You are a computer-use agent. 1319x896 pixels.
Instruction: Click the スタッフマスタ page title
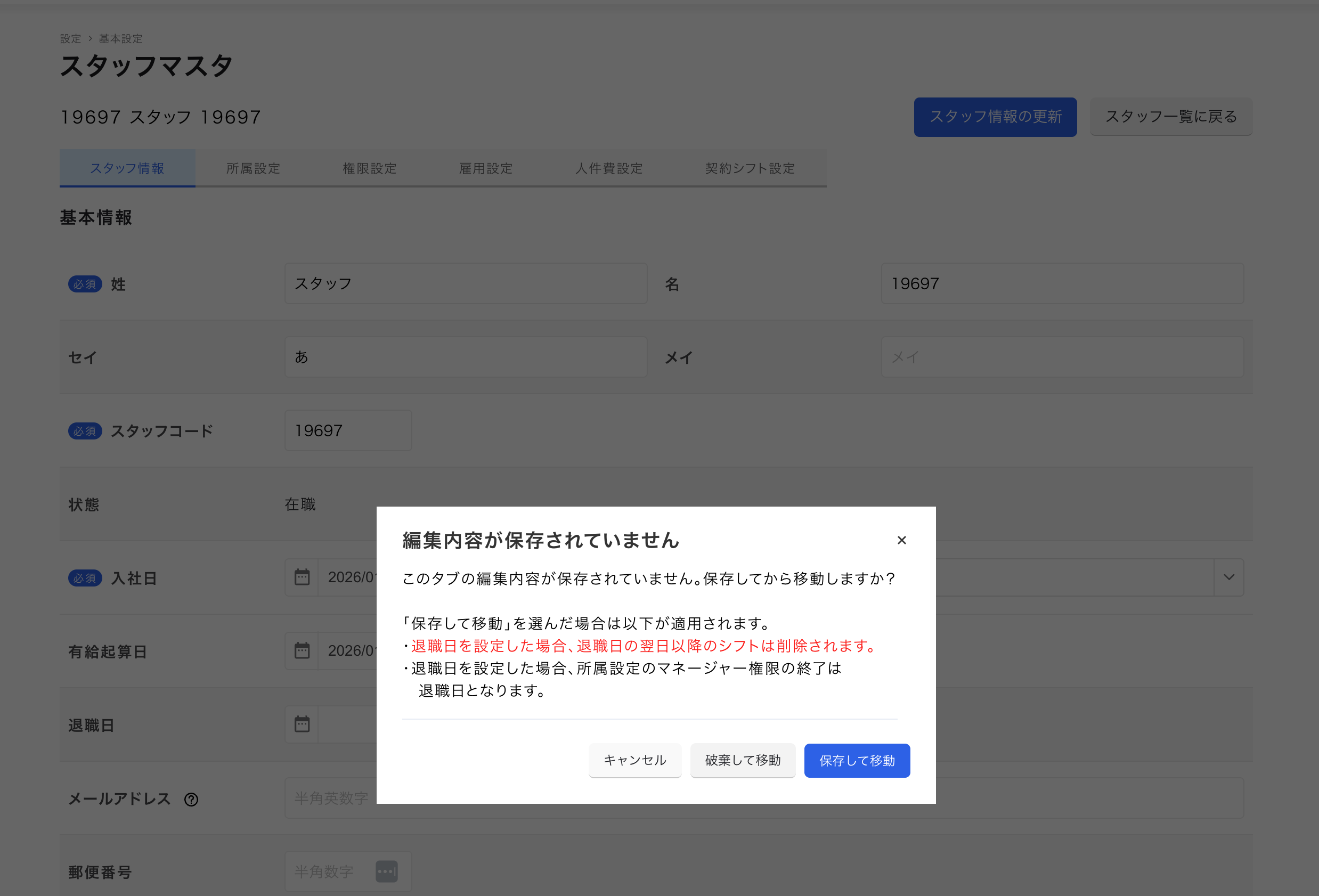pos(146,66)
